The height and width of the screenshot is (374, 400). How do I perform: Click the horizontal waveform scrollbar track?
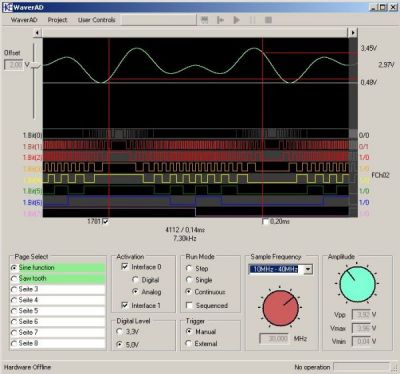pyautogui.click(x=195, y=33)
